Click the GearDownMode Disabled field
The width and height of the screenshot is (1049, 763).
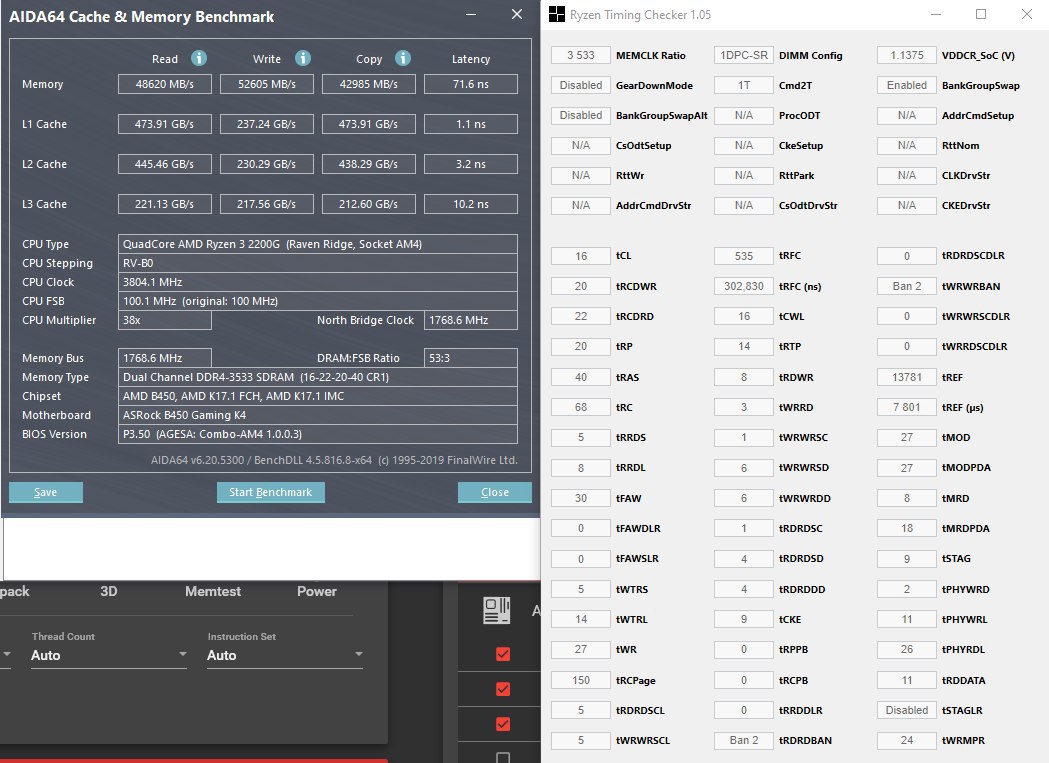coord(581,85)
